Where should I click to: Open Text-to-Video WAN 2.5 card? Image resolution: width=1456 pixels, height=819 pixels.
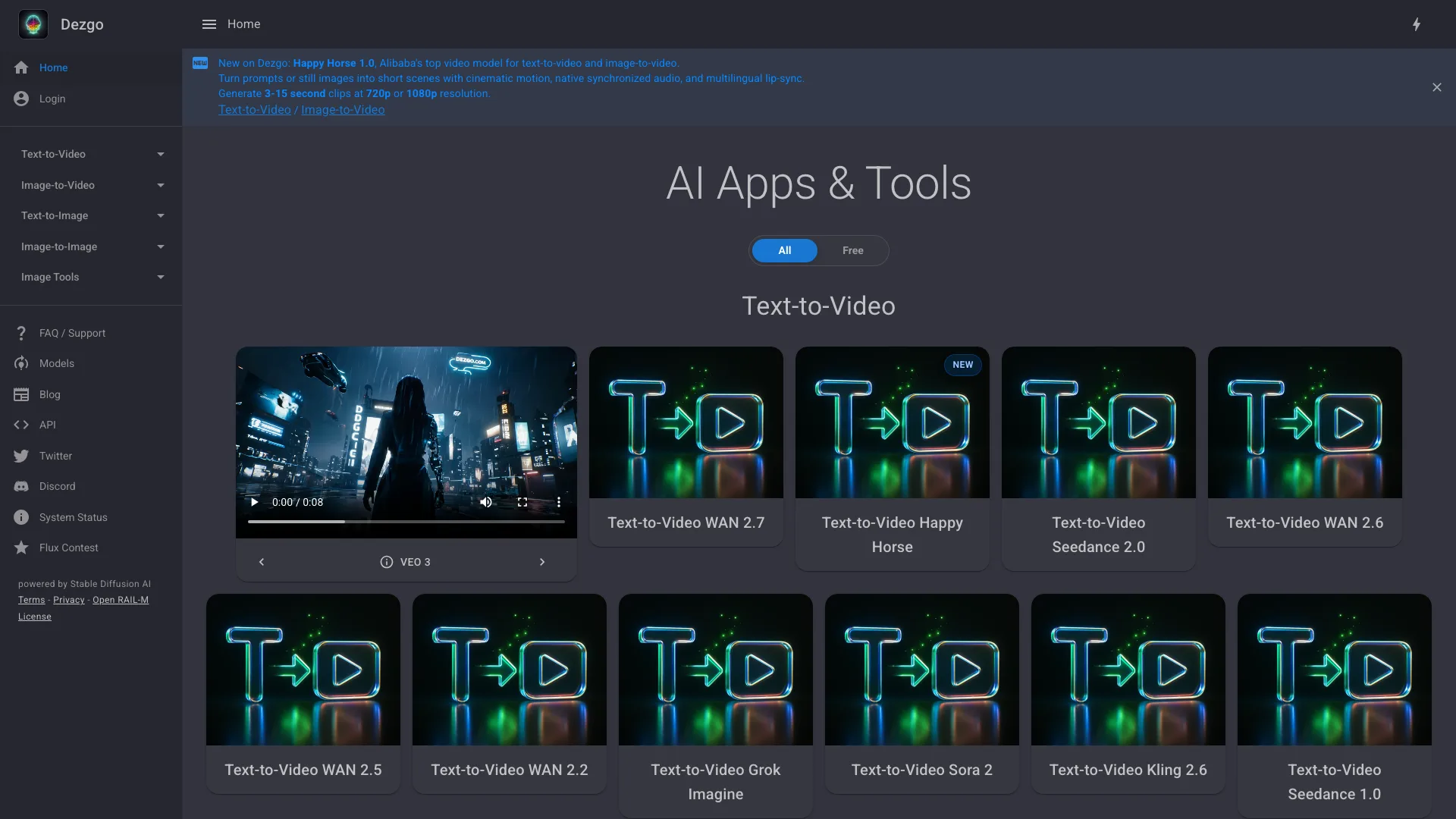(303, 694)
